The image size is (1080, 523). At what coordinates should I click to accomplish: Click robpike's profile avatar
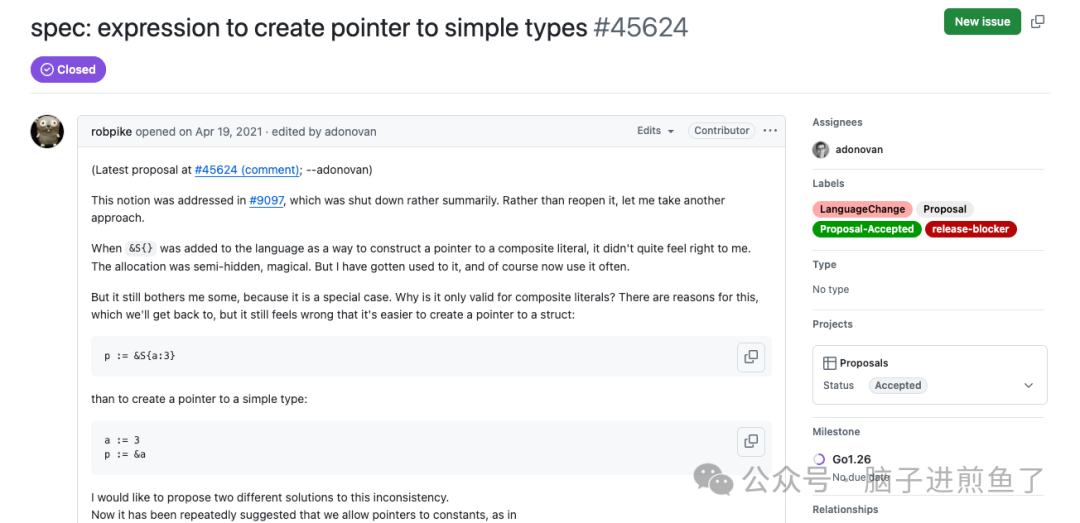[47, 131]
